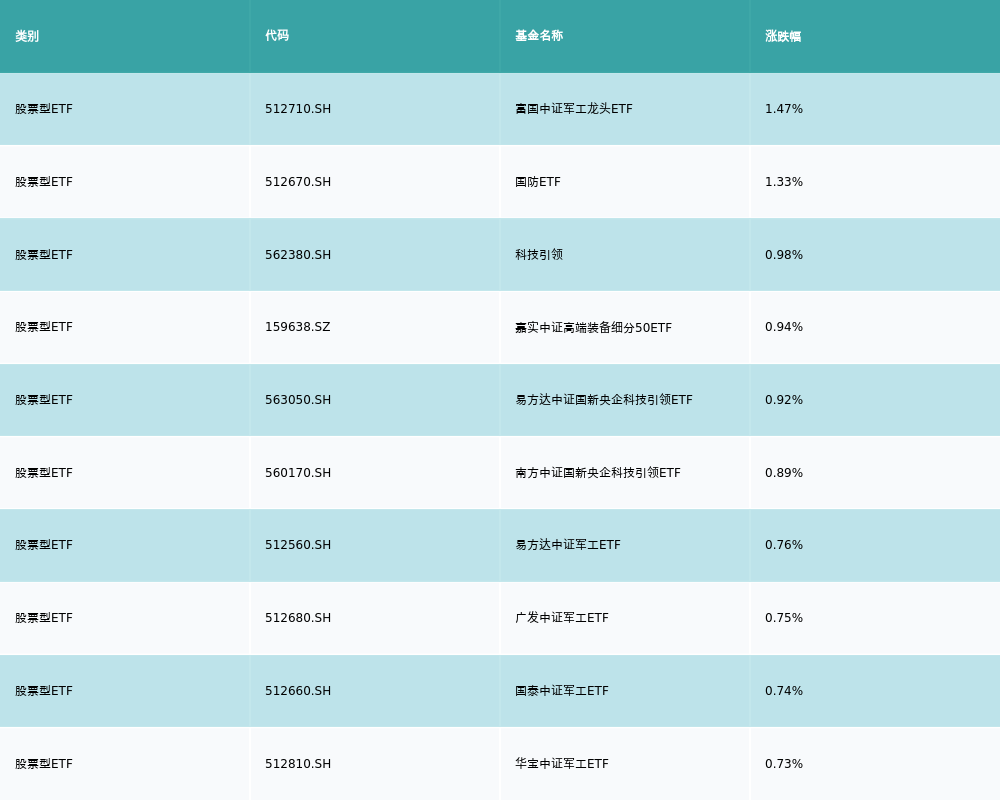Click fund name 嘉实中证高端装备细分50ETF

[x=593, y=327]
